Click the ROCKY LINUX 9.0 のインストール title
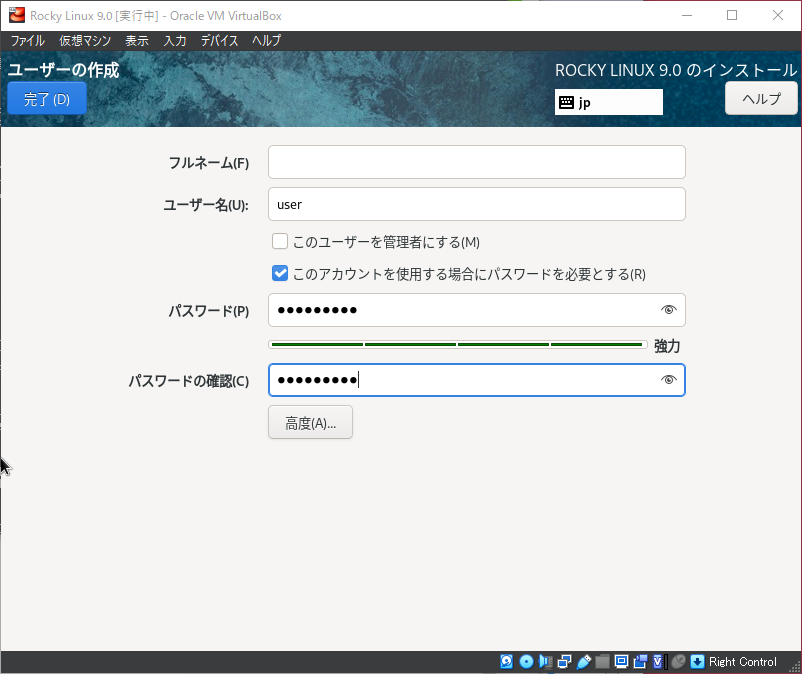 [676, 70]
